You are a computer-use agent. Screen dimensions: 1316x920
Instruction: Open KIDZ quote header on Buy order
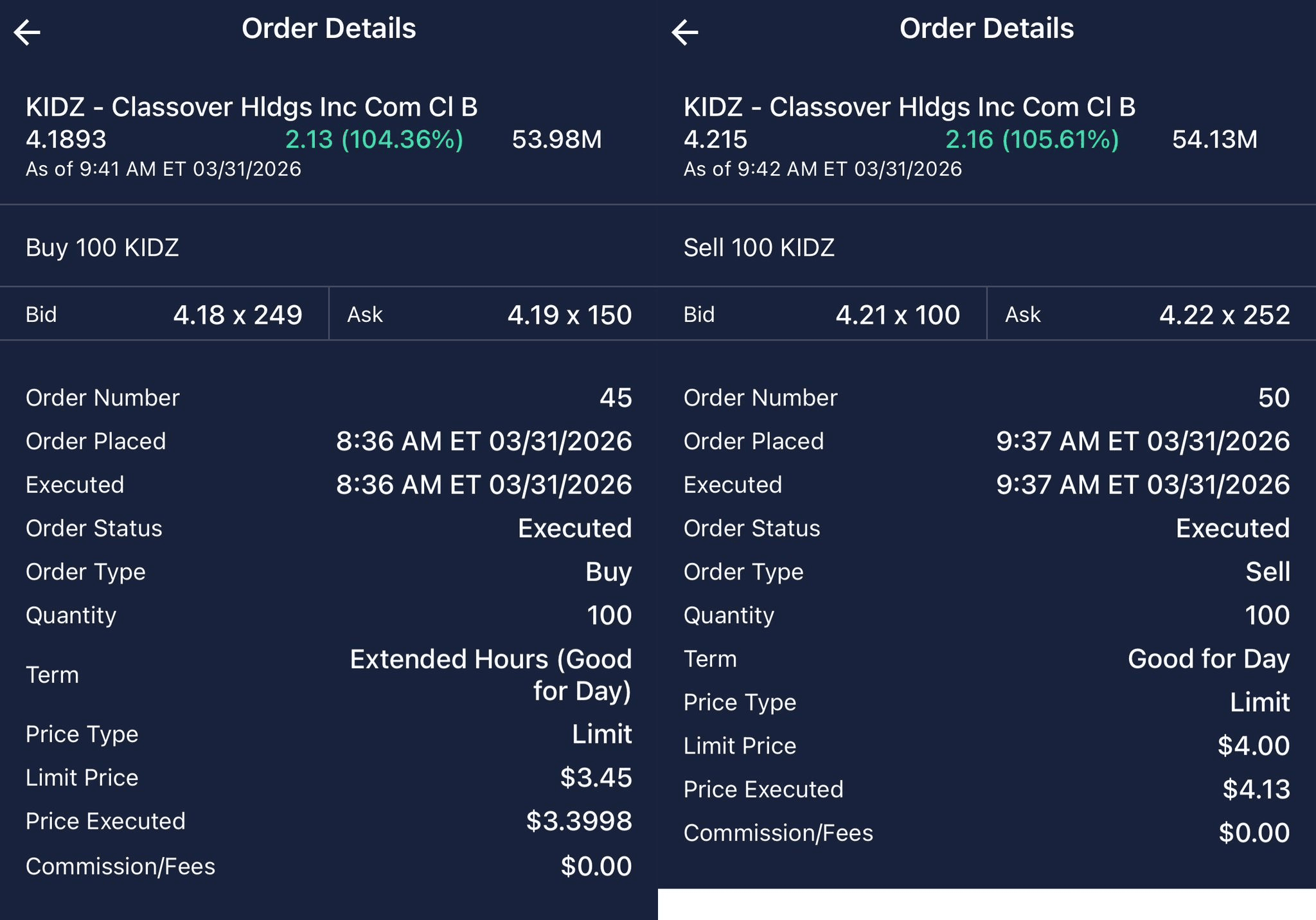point(251,107)
